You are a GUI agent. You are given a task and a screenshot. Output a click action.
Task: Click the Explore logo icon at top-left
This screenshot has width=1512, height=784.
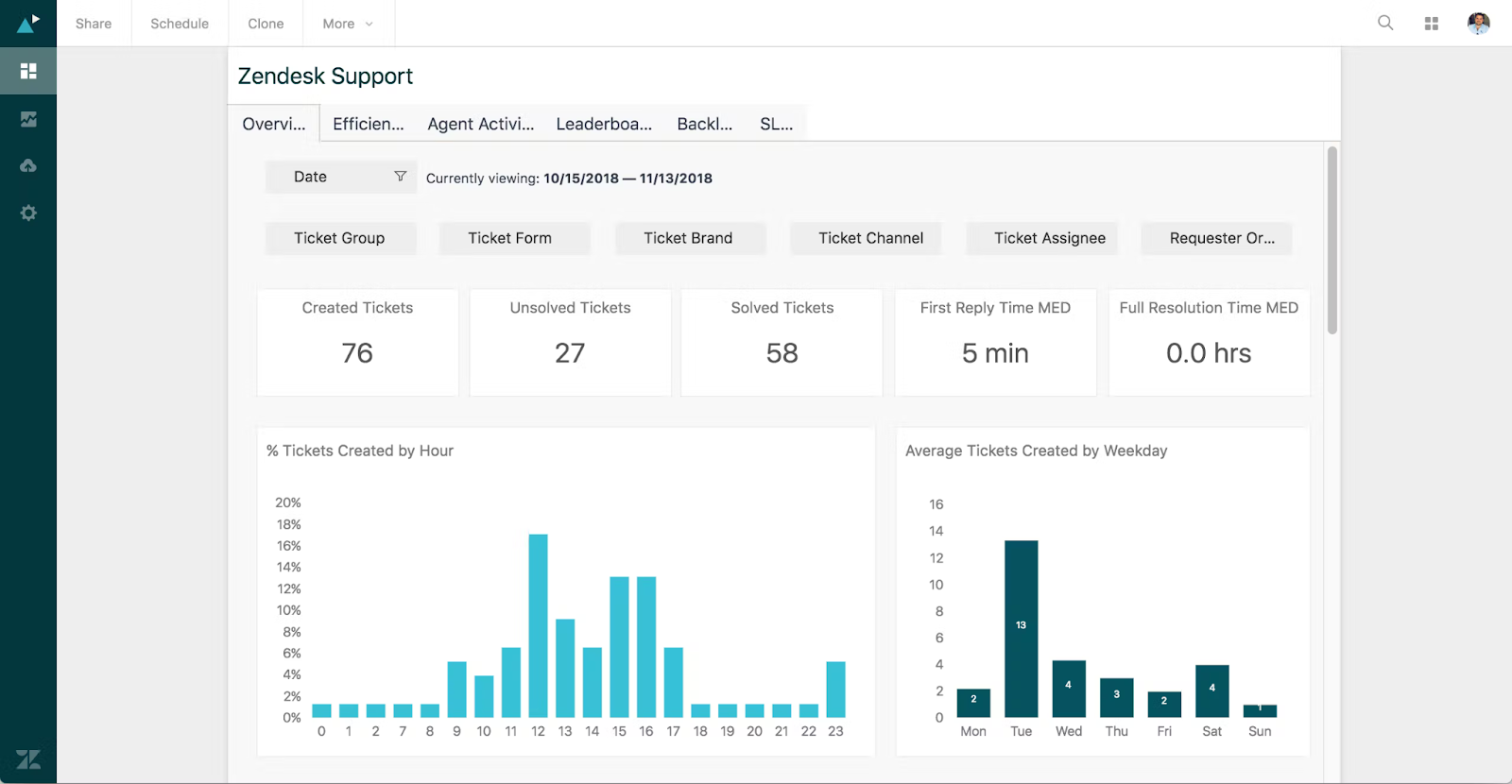[x=28, y=23]
